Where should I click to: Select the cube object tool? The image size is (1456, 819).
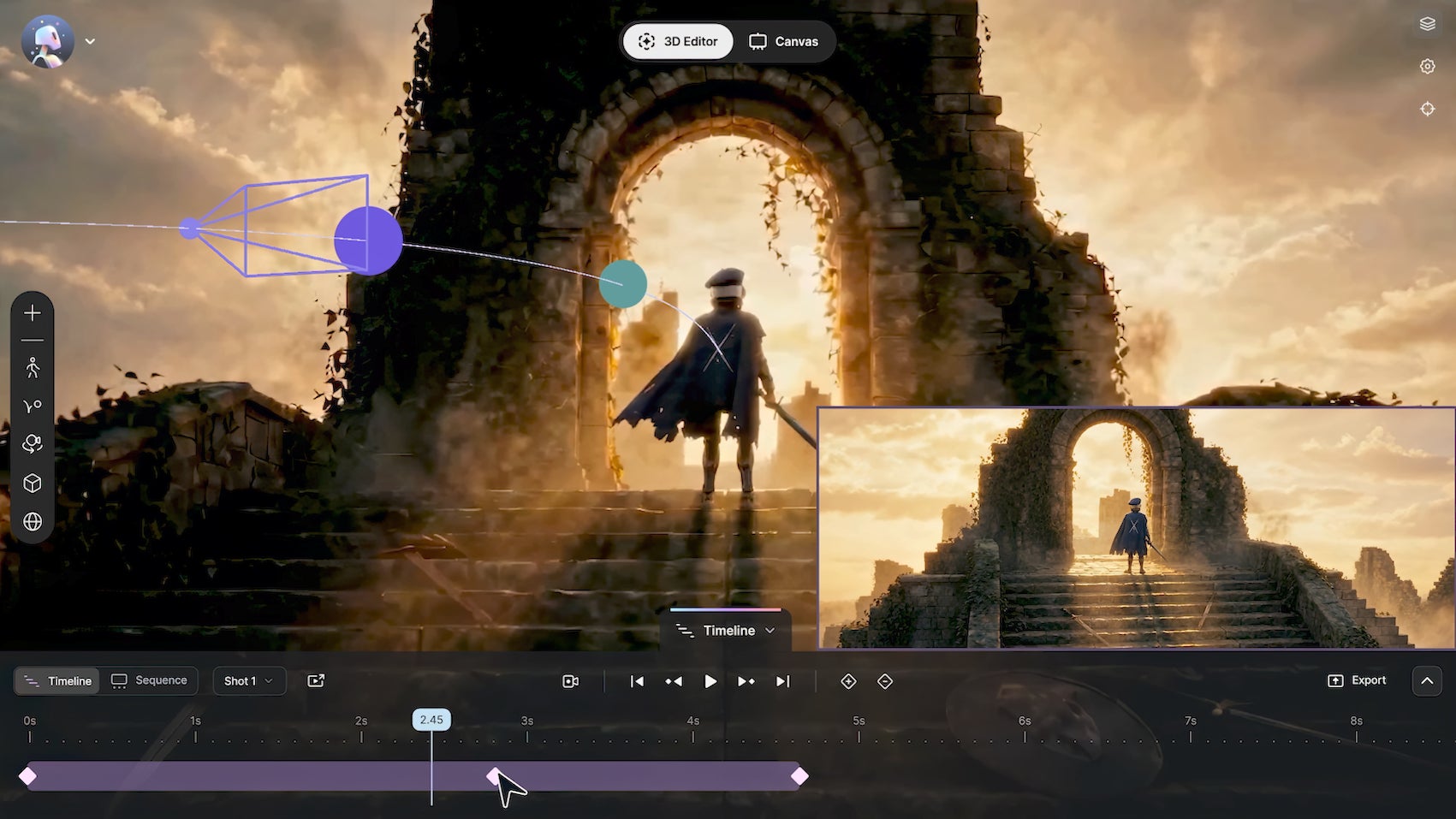pyautogui.click(x=33, y=484)
